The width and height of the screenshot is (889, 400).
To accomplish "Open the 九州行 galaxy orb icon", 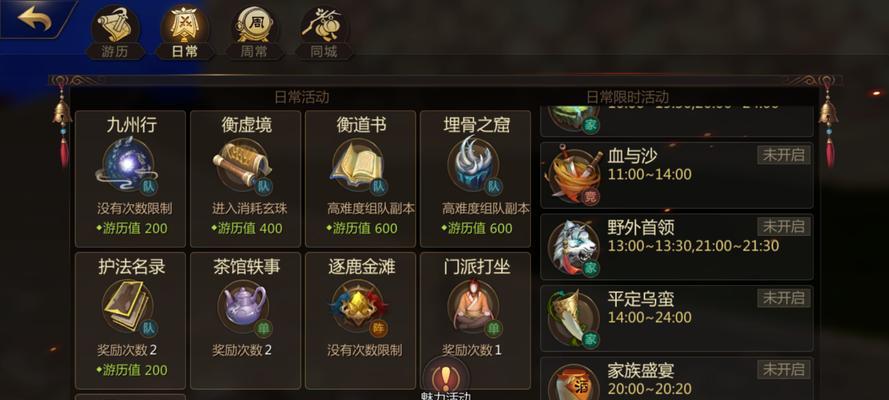I will pos(128,165).
